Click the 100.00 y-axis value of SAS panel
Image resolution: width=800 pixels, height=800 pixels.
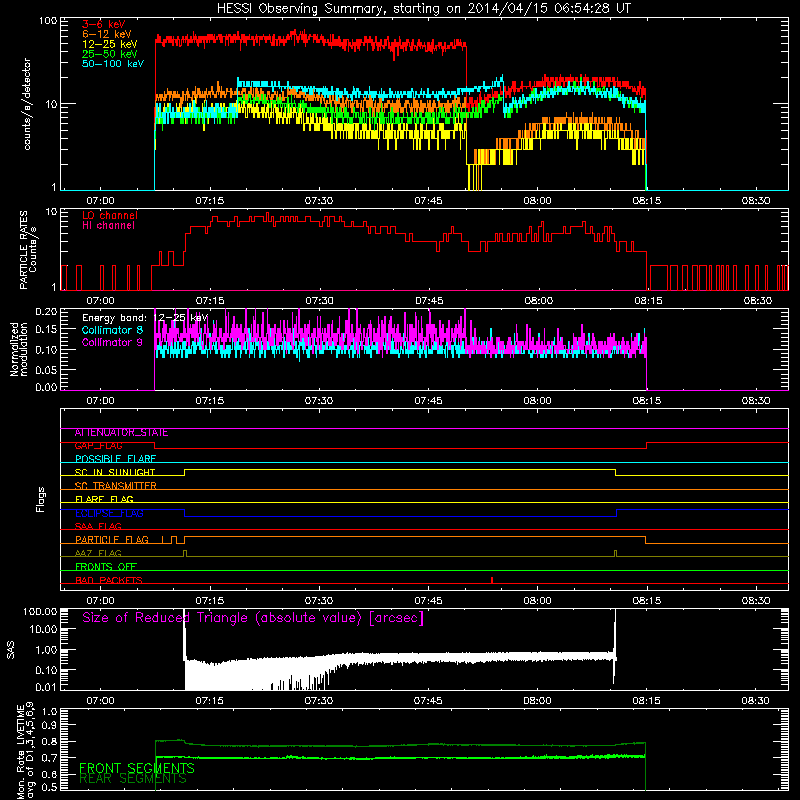click(x=40, y=611)
